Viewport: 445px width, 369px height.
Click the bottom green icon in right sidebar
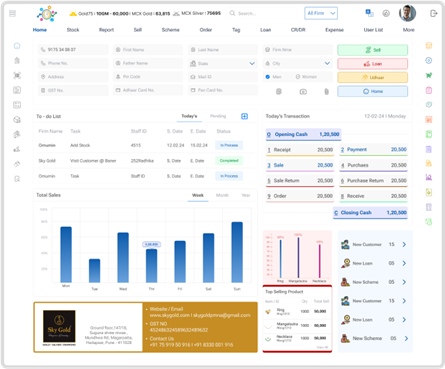pyautogui.click(x=429, y=222)
